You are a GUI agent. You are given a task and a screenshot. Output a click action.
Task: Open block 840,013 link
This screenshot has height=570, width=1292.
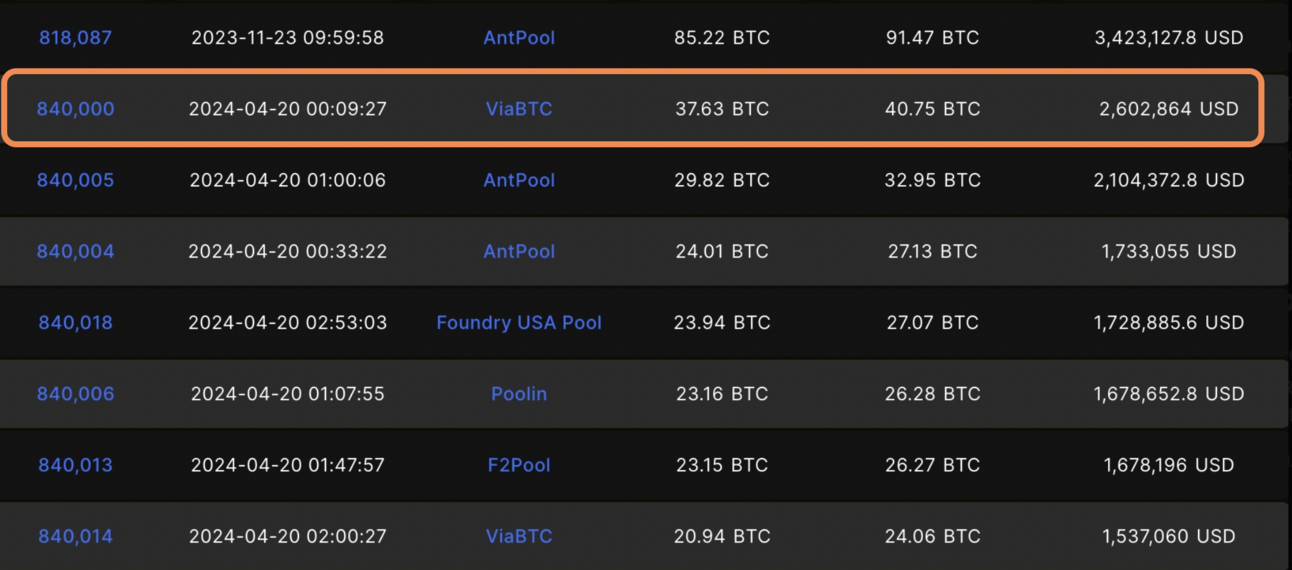click(75, 465)
